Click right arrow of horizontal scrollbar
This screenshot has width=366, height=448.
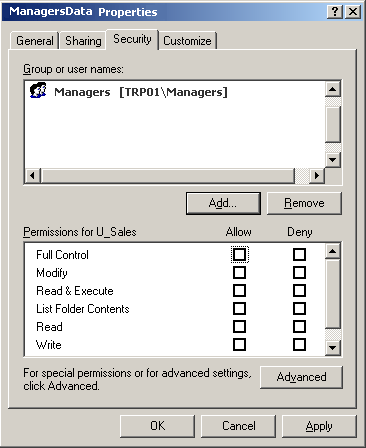(317, 175)
